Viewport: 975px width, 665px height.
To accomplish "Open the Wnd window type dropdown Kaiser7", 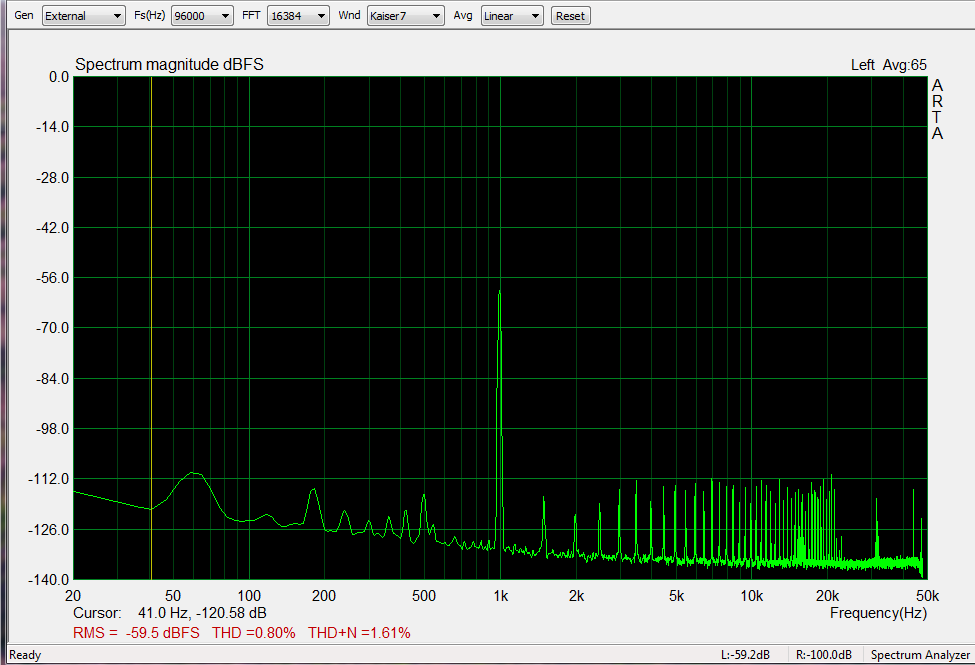I will point(405,16).
